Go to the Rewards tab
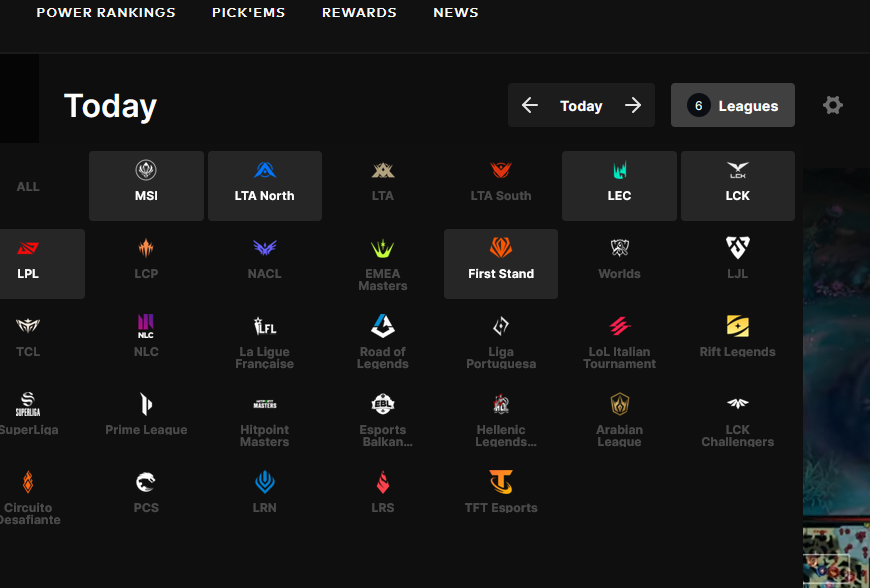This screenshot has height=588, width=870. 359,12
